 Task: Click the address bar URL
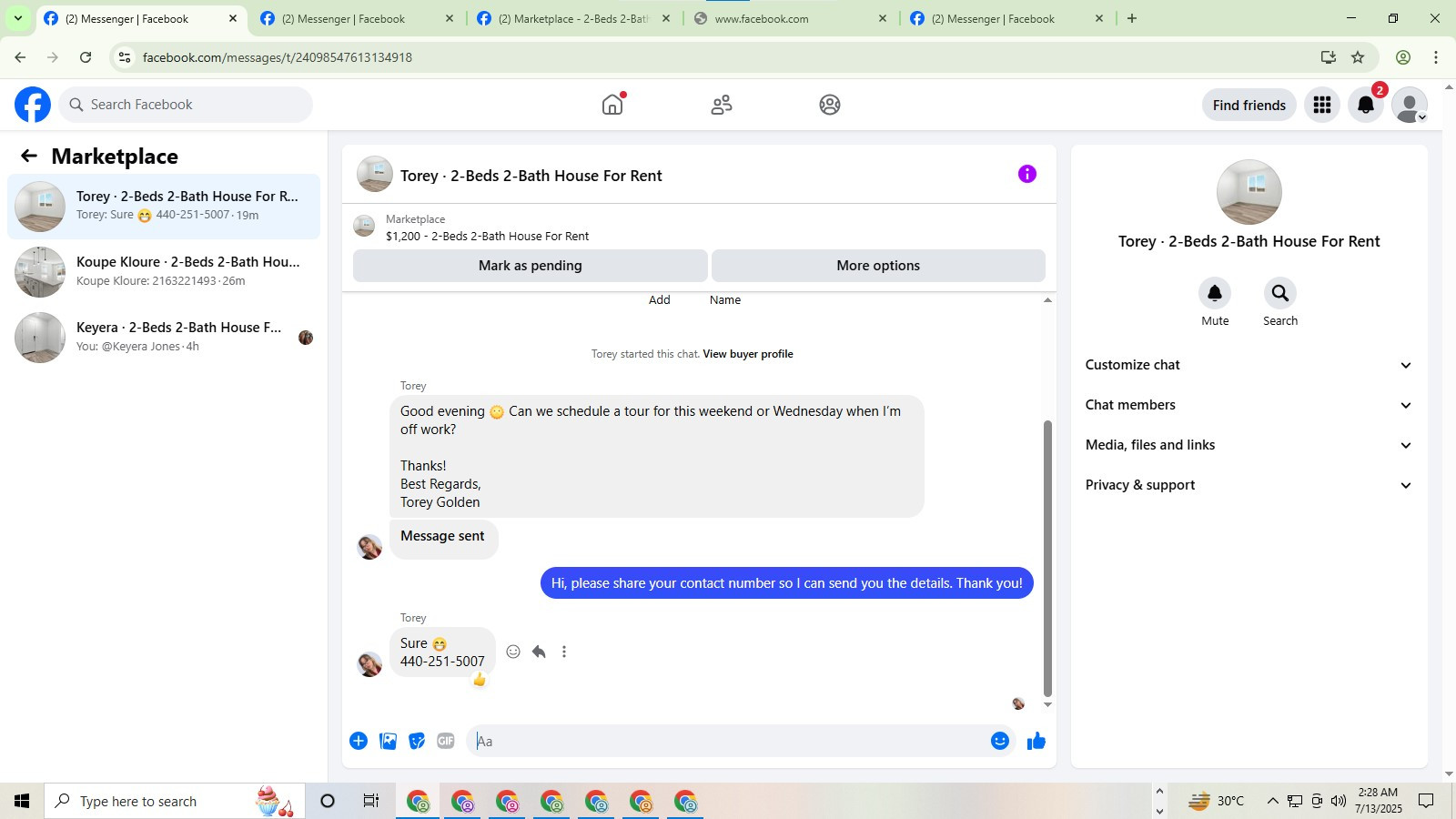[278, 57]
